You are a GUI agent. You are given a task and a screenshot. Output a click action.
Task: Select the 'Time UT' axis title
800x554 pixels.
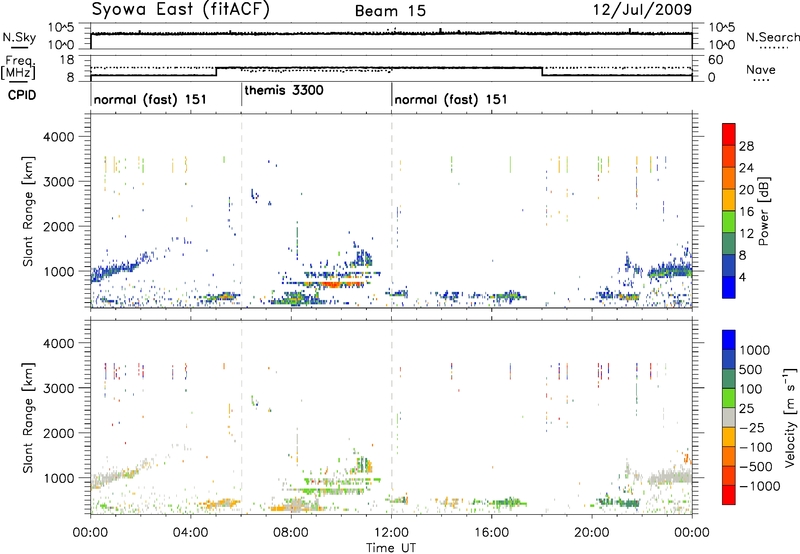(391, 548)
